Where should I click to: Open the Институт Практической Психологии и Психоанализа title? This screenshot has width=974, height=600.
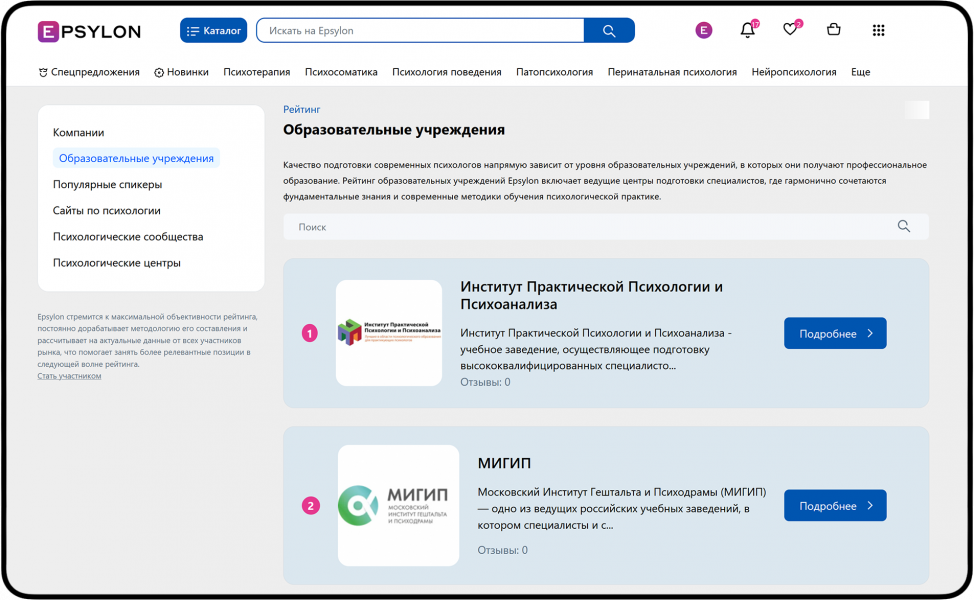591,295
